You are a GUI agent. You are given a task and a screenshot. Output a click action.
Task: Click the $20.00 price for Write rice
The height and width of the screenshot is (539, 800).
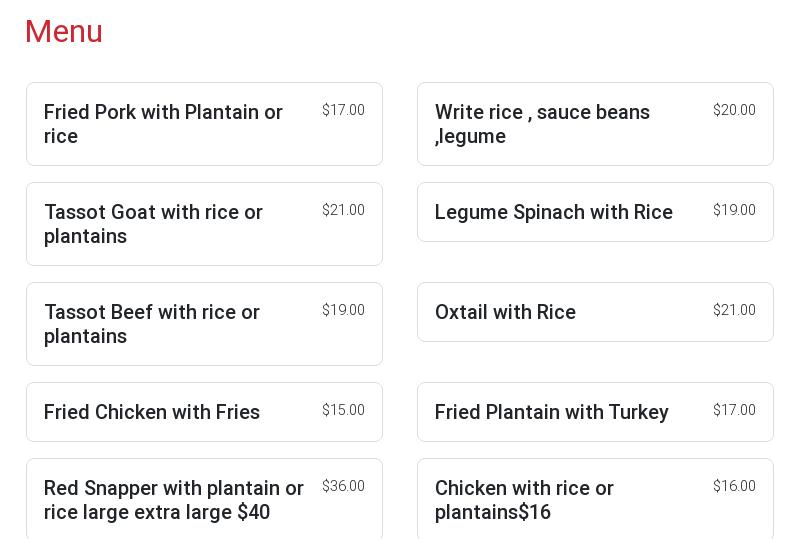(734, 110)
